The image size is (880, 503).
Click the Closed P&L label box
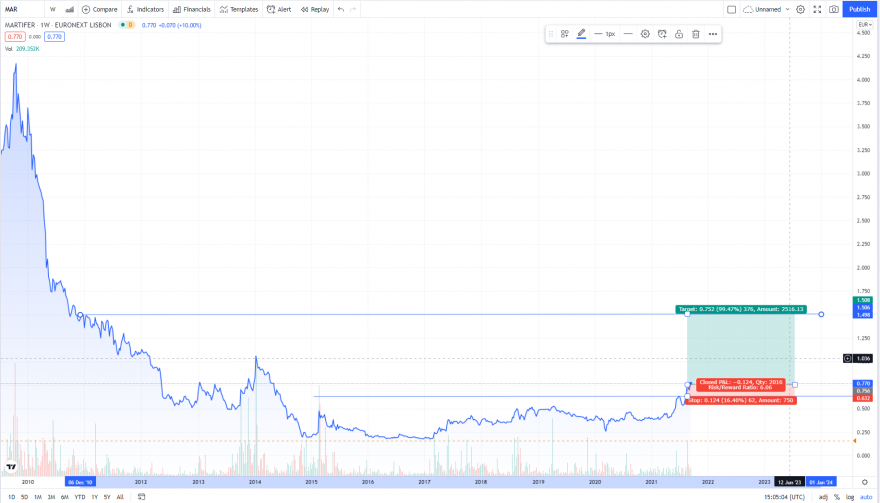(741, 385)
